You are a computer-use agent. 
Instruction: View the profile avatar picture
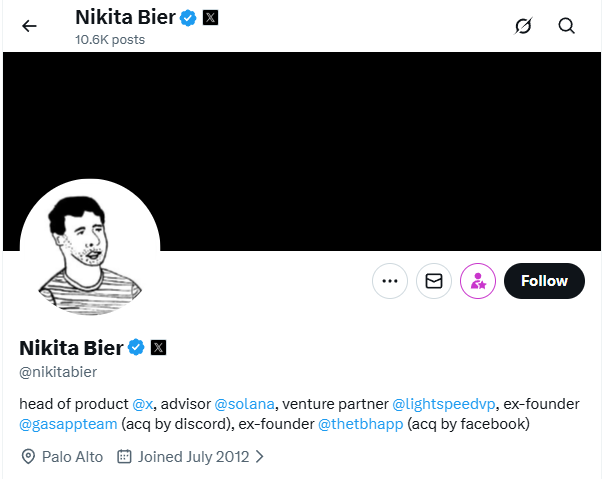point(90,248)
